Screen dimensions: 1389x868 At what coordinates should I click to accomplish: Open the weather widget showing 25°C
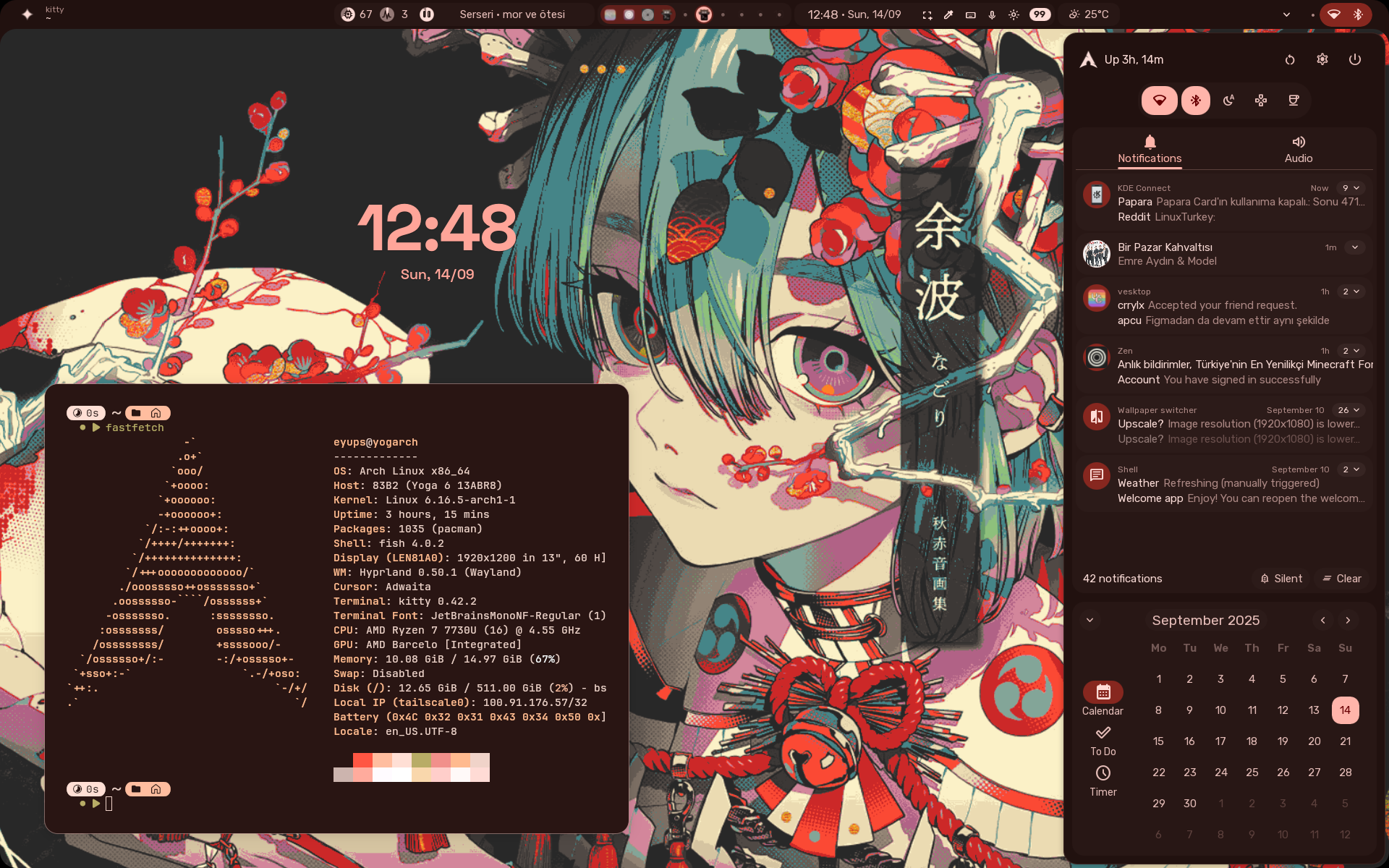[1089, 14]
